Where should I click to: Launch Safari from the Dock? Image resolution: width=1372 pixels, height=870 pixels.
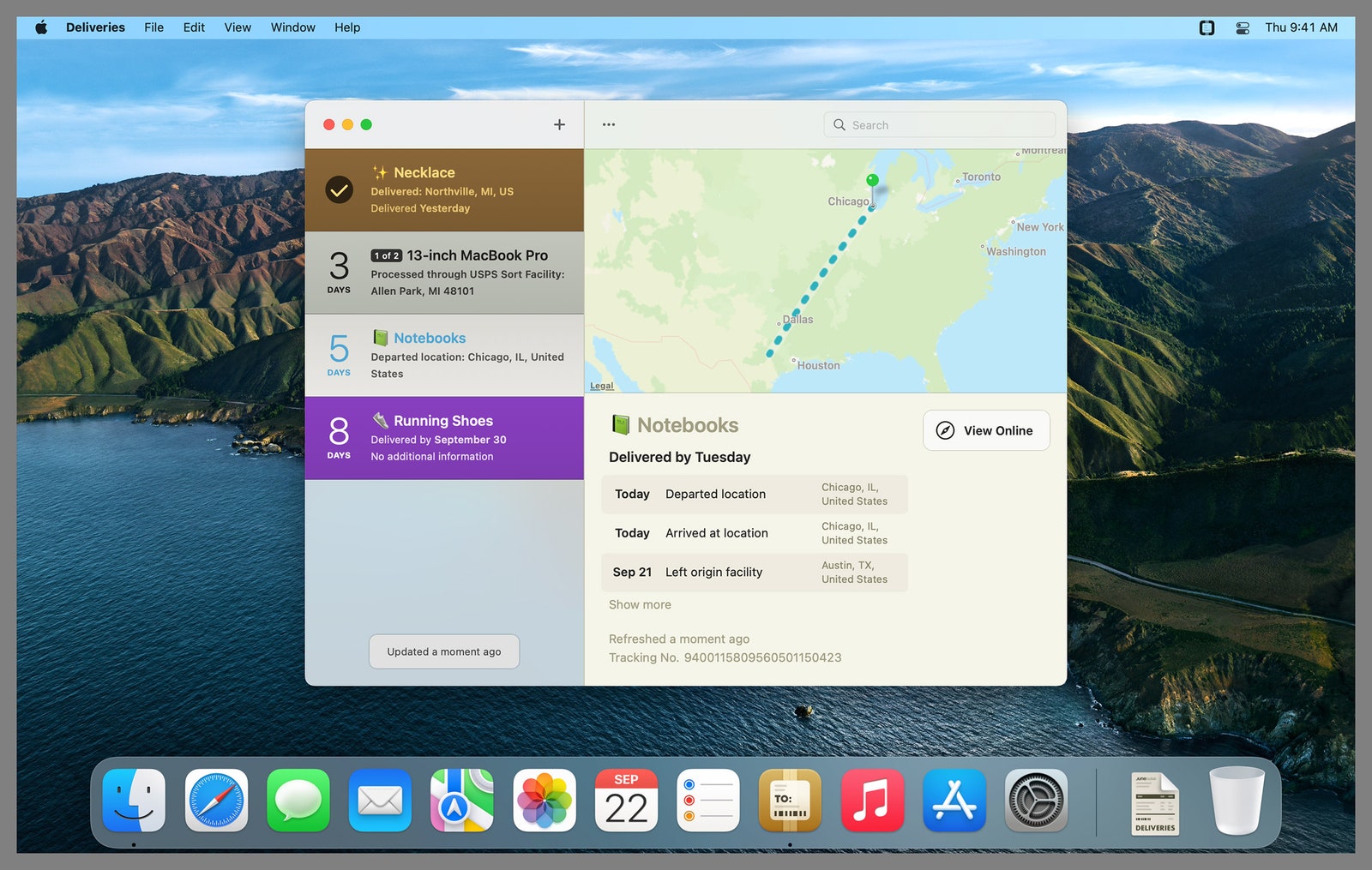(216, 801)
